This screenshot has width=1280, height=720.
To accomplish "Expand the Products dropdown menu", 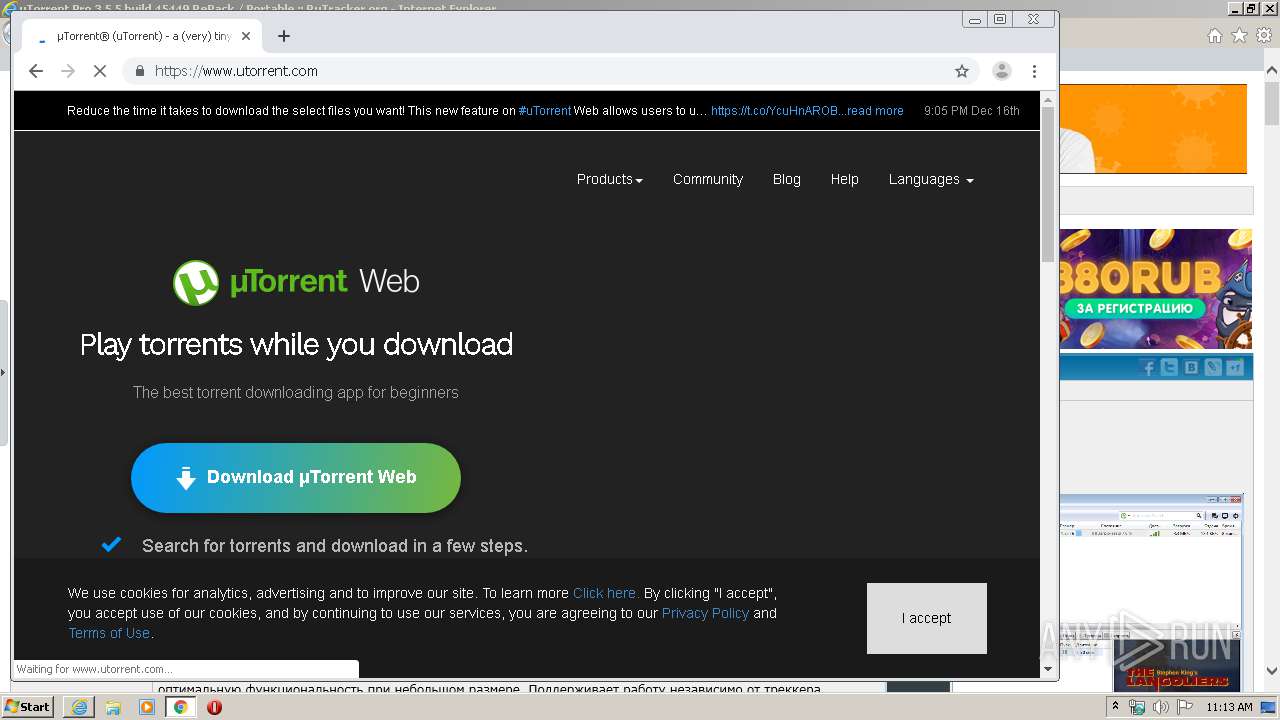I will (609, 179).
